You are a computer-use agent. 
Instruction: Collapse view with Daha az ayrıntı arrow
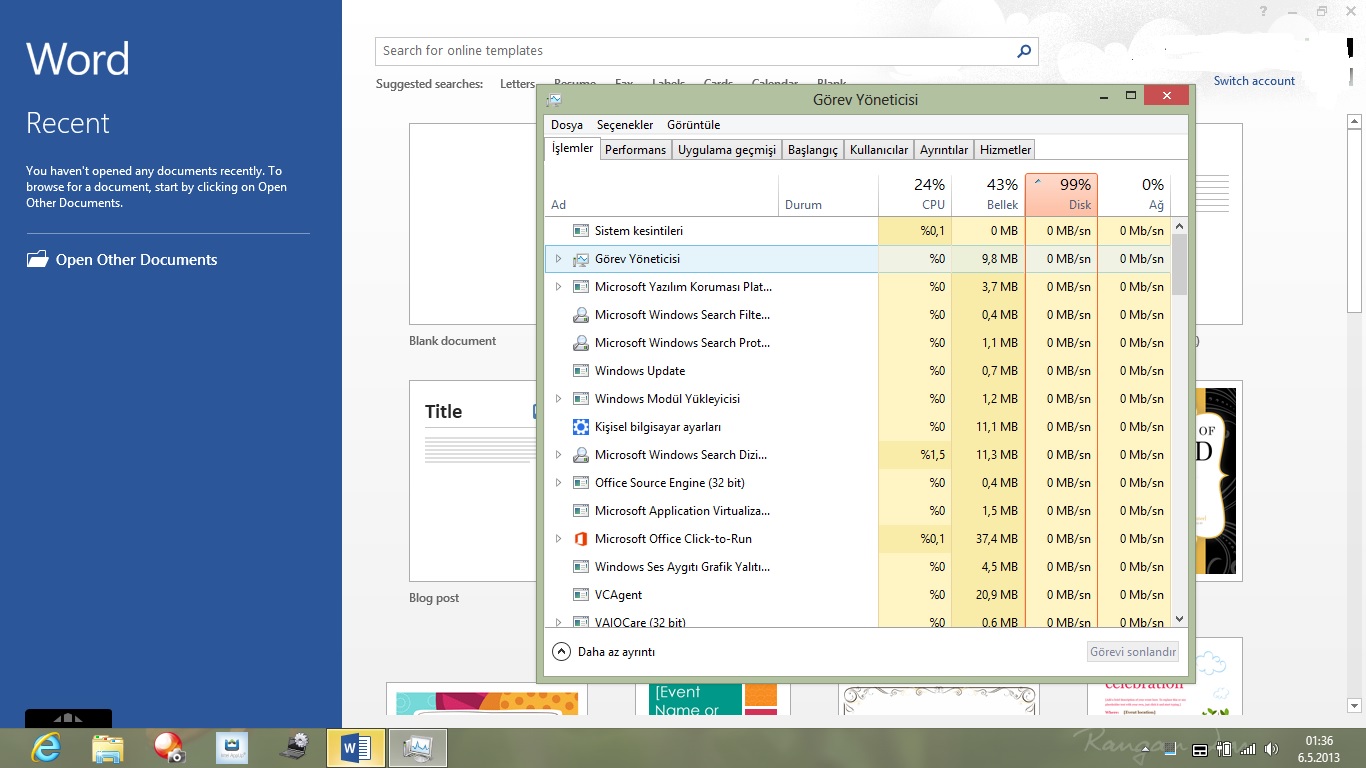(x=561, y=652)
